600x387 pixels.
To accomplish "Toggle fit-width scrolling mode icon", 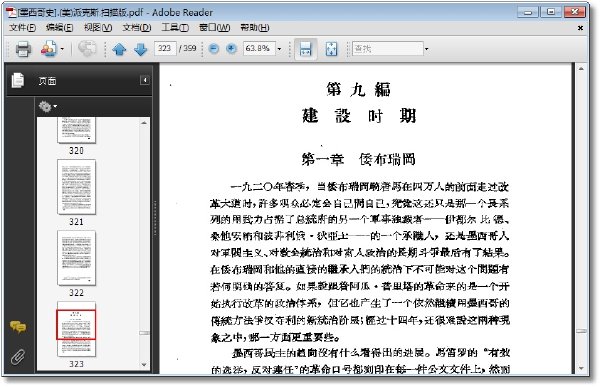I will (x=305, y=49).
